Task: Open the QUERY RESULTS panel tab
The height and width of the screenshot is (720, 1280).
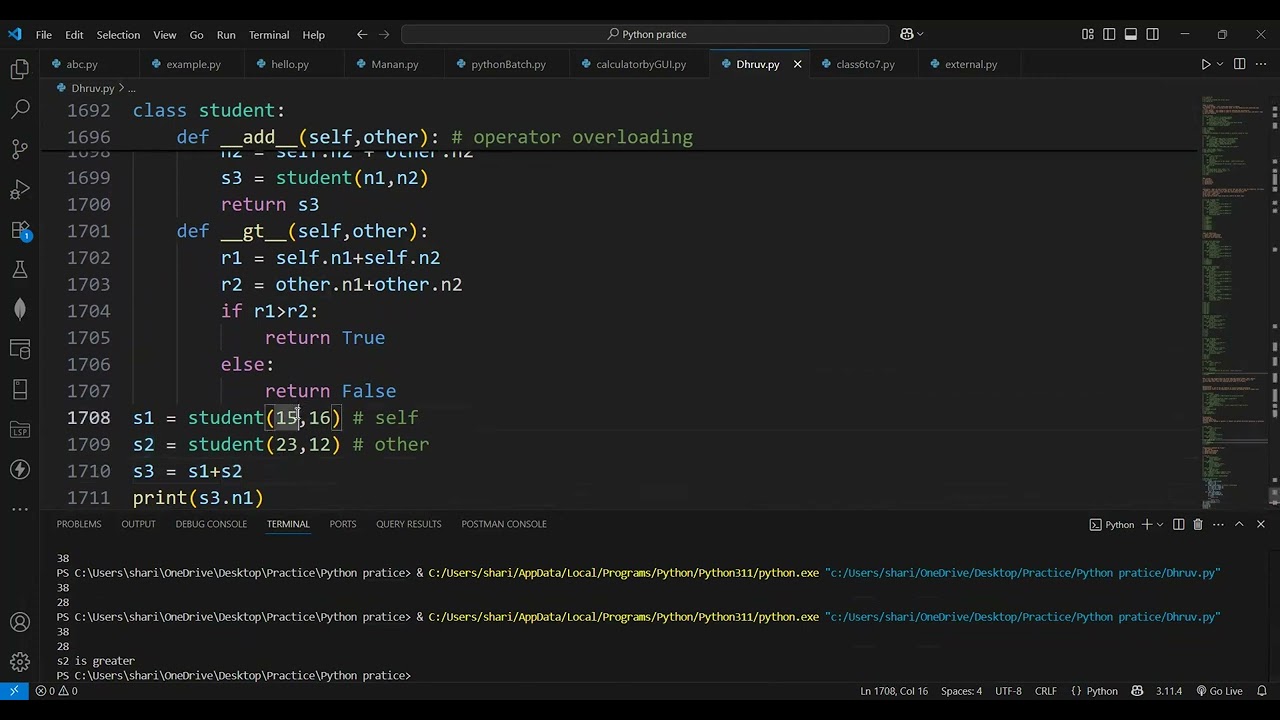Action: click(x=408, y=524)
